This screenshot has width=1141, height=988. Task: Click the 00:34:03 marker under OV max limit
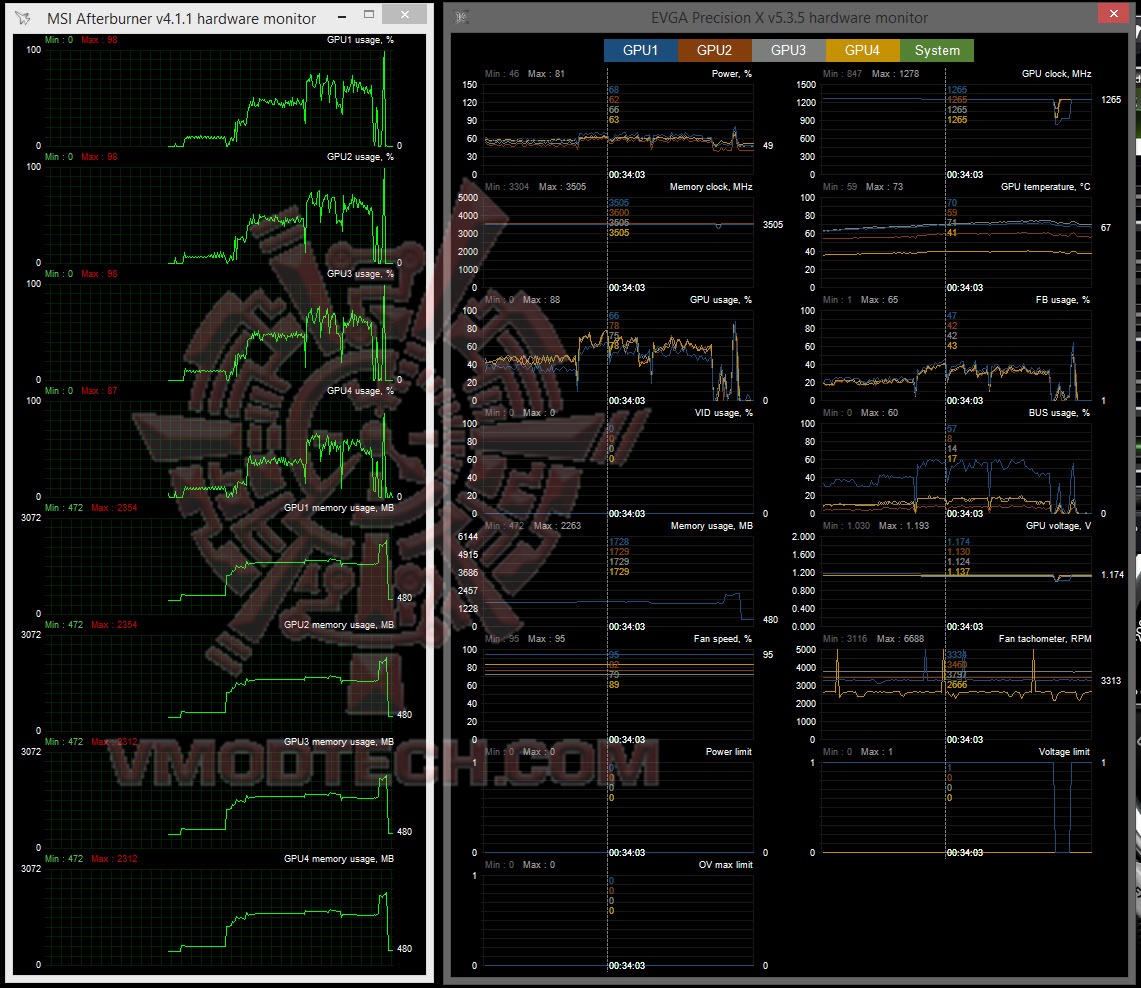point(627,965)
